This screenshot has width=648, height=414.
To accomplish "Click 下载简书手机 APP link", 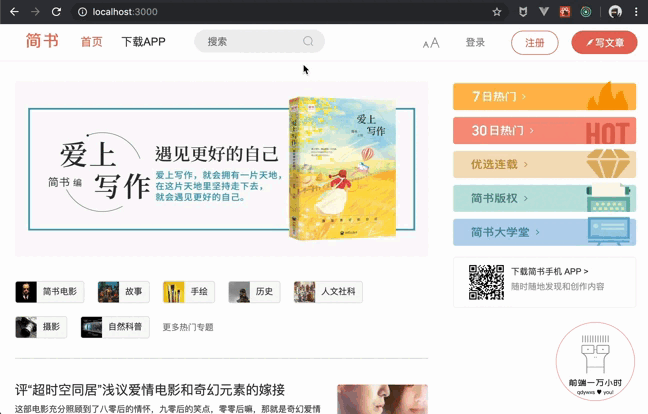I will click(x=549, y=271).
